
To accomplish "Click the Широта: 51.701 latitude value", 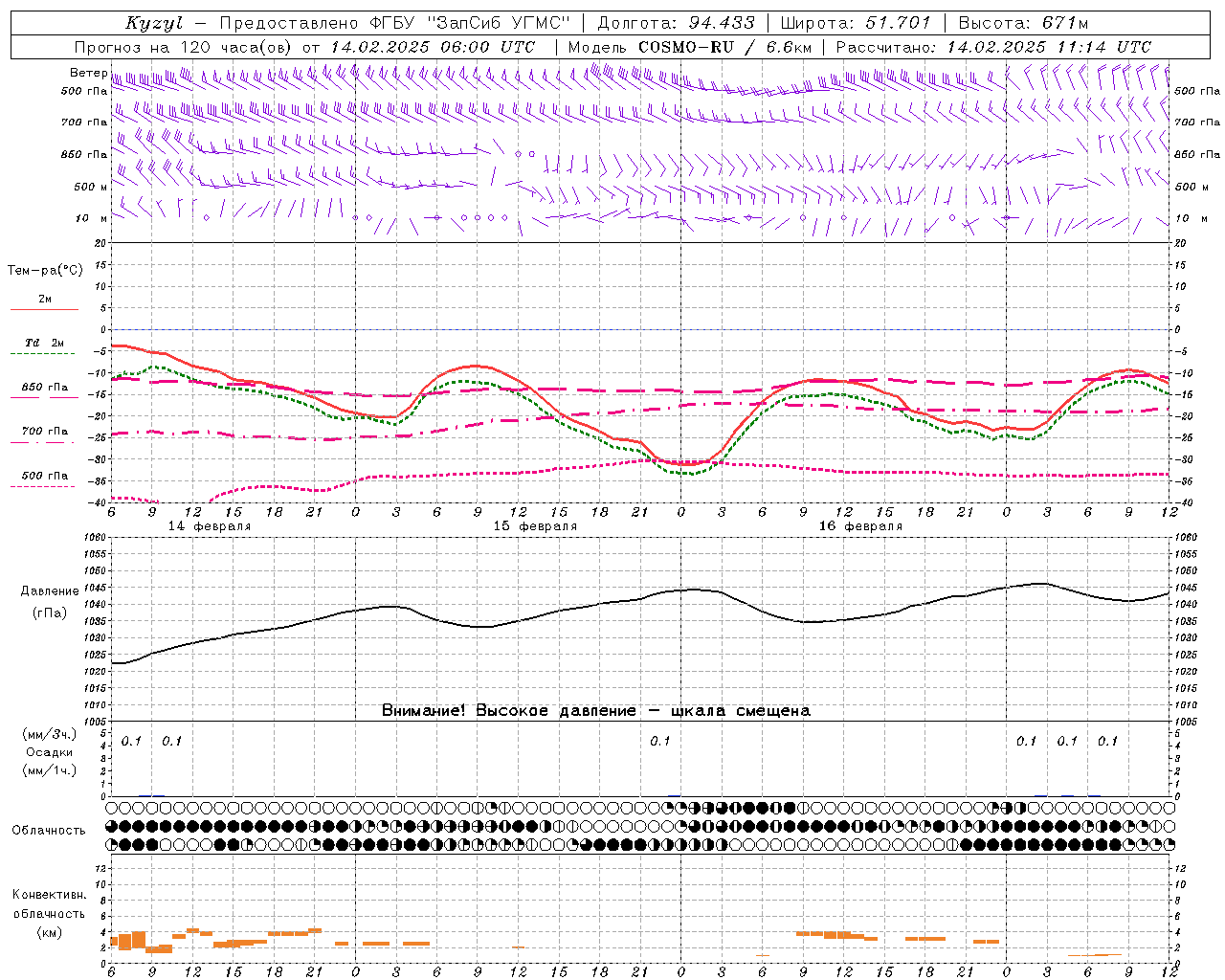I will click(857, 23).
